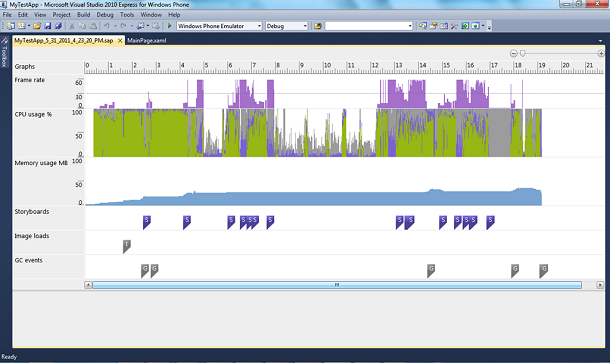Open Solution Explorer from the toolbar icon
The image size is (610, 363).
pyautogui.click(x=423, y=26)
